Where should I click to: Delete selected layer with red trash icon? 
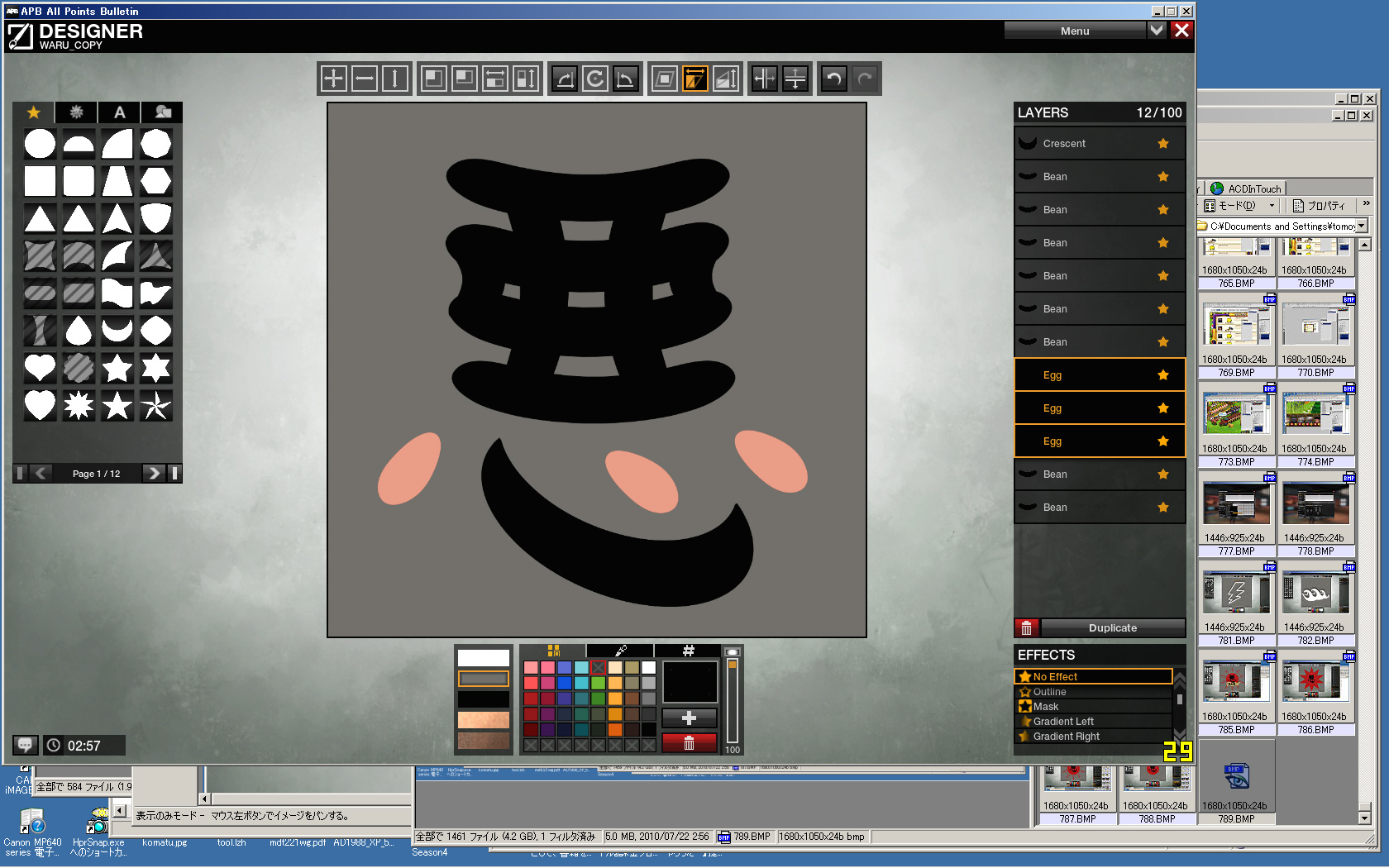1026,628
